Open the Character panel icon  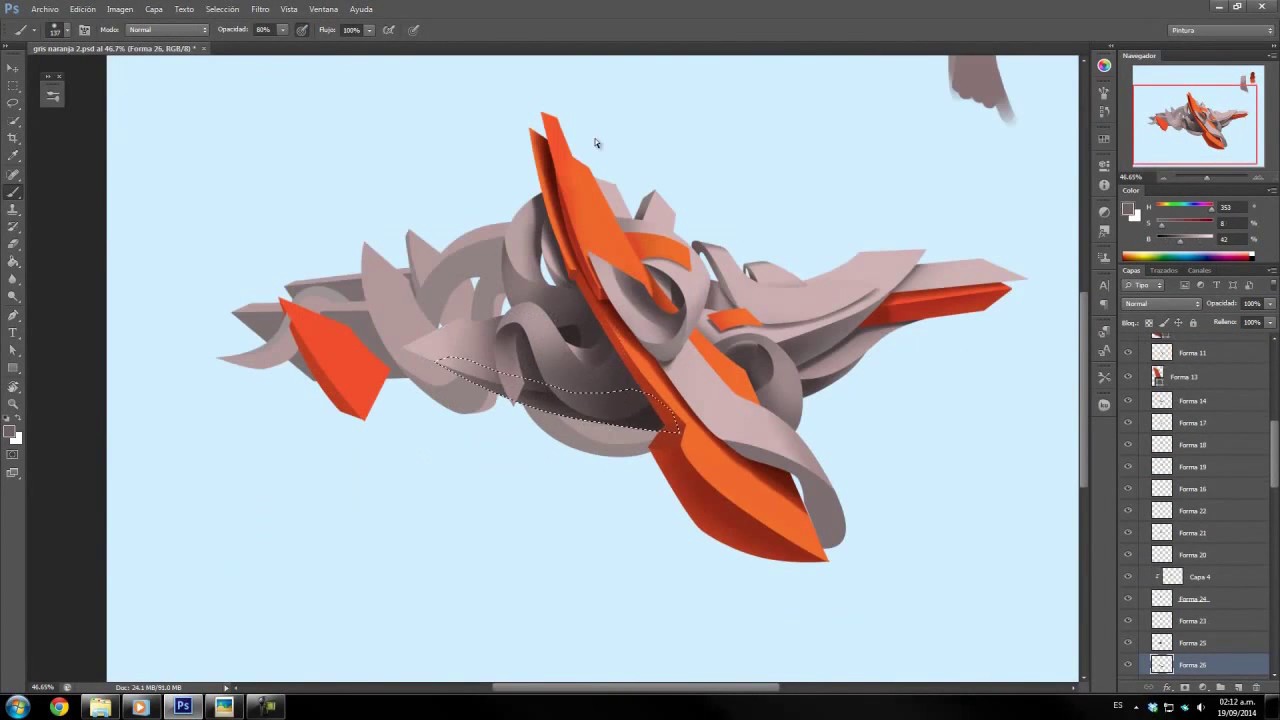click(1104, 285)
